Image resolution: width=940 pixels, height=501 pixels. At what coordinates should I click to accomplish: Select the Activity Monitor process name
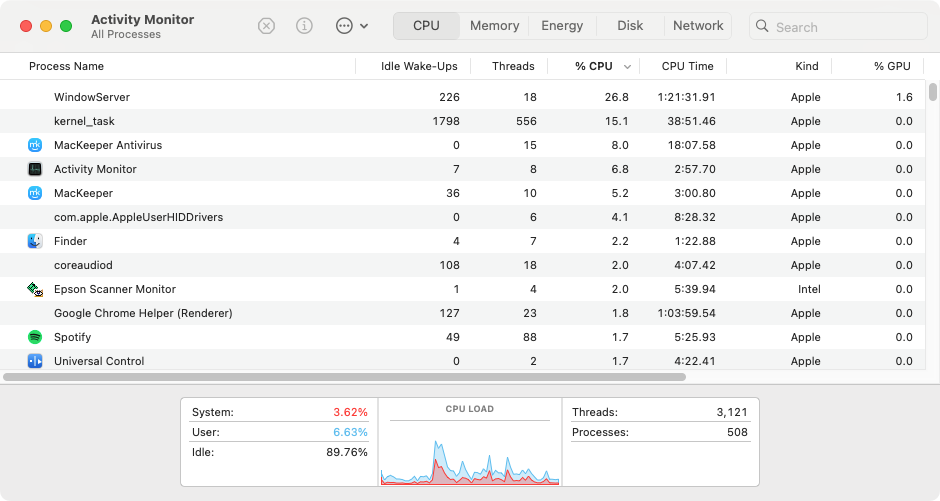95,169
